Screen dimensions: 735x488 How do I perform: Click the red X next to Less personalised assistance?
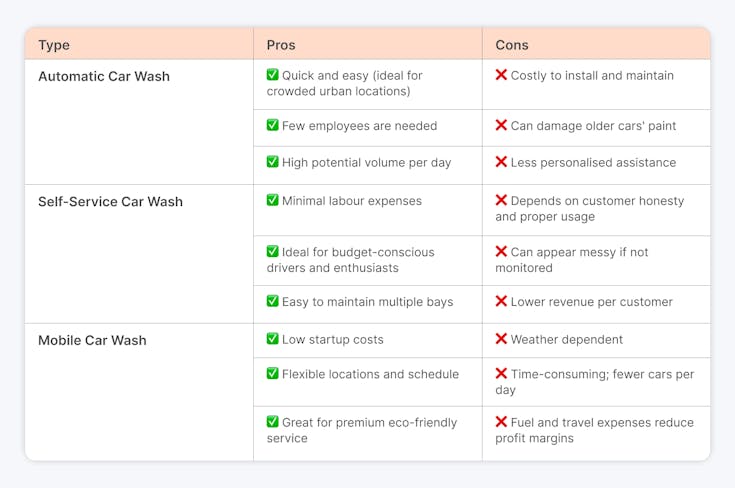point(501,162)
